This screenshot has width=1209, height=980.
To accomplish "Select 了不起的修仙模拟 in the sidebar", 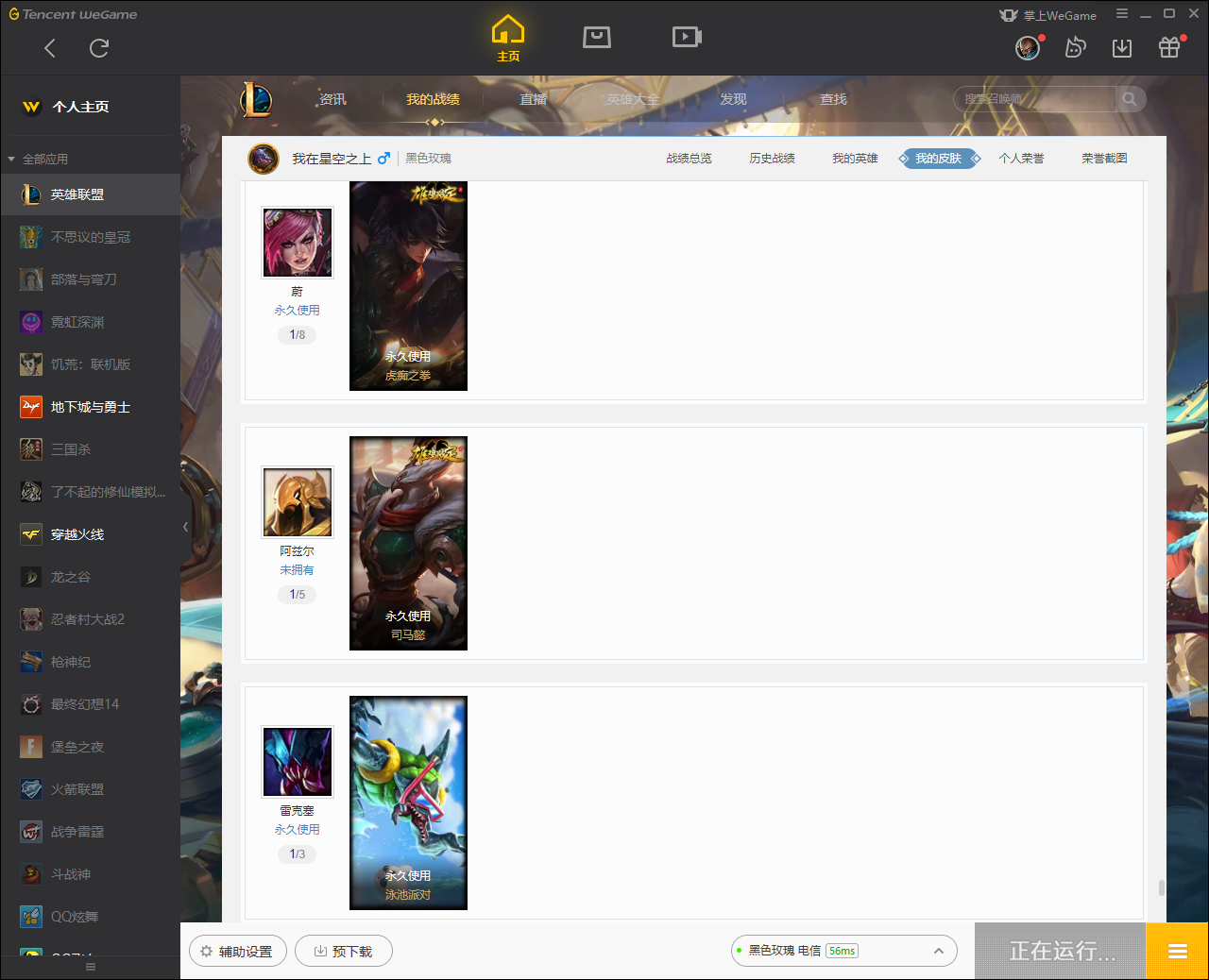I will 90,492.
